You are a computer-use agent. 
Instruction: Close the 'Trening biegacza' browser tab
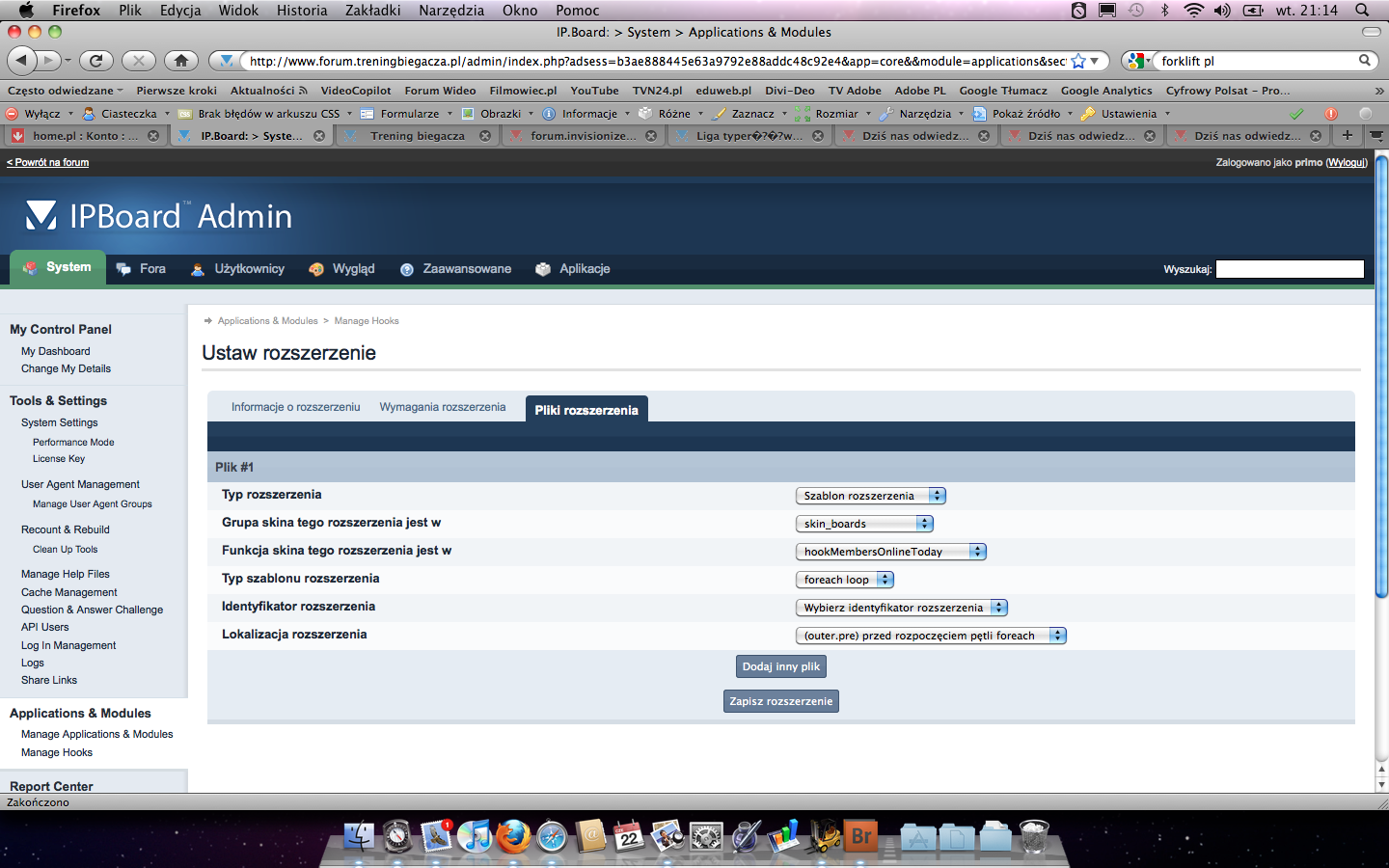point(485,136)
